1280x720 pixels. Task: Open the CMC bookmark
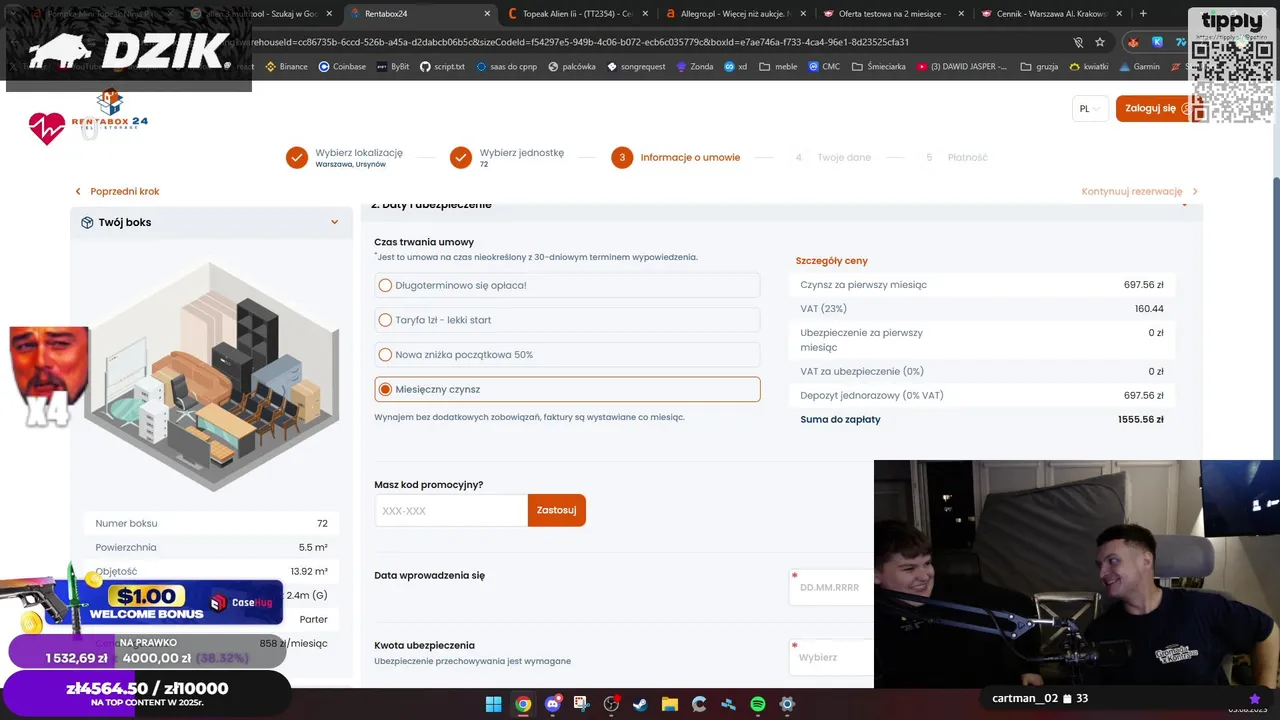(823, 66)
